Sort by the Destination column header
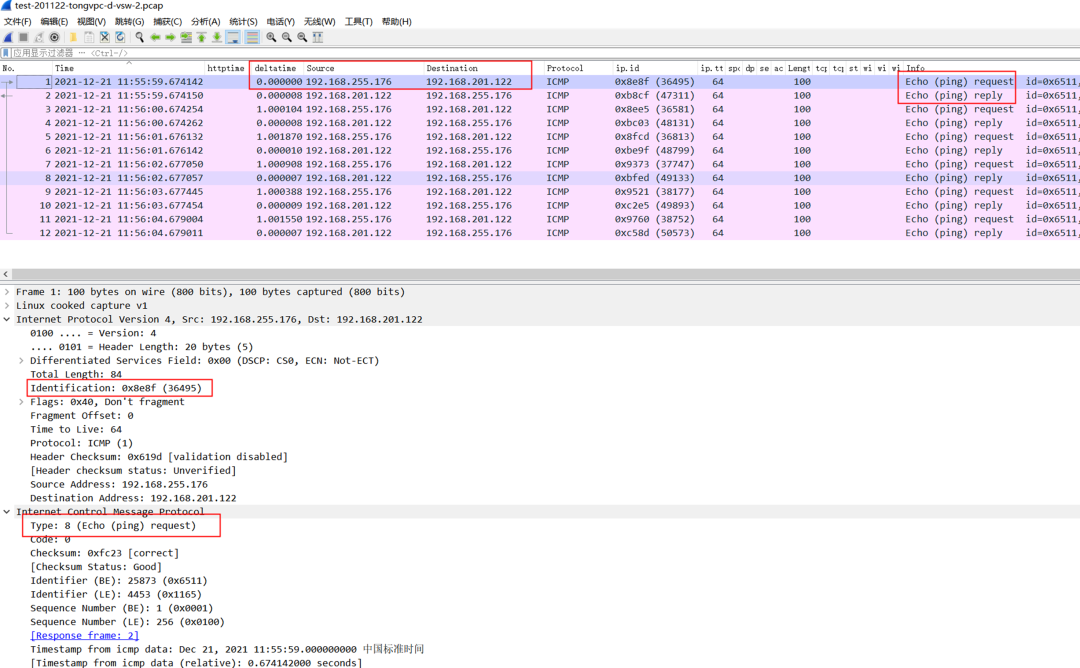 click(x=484, y=68)
